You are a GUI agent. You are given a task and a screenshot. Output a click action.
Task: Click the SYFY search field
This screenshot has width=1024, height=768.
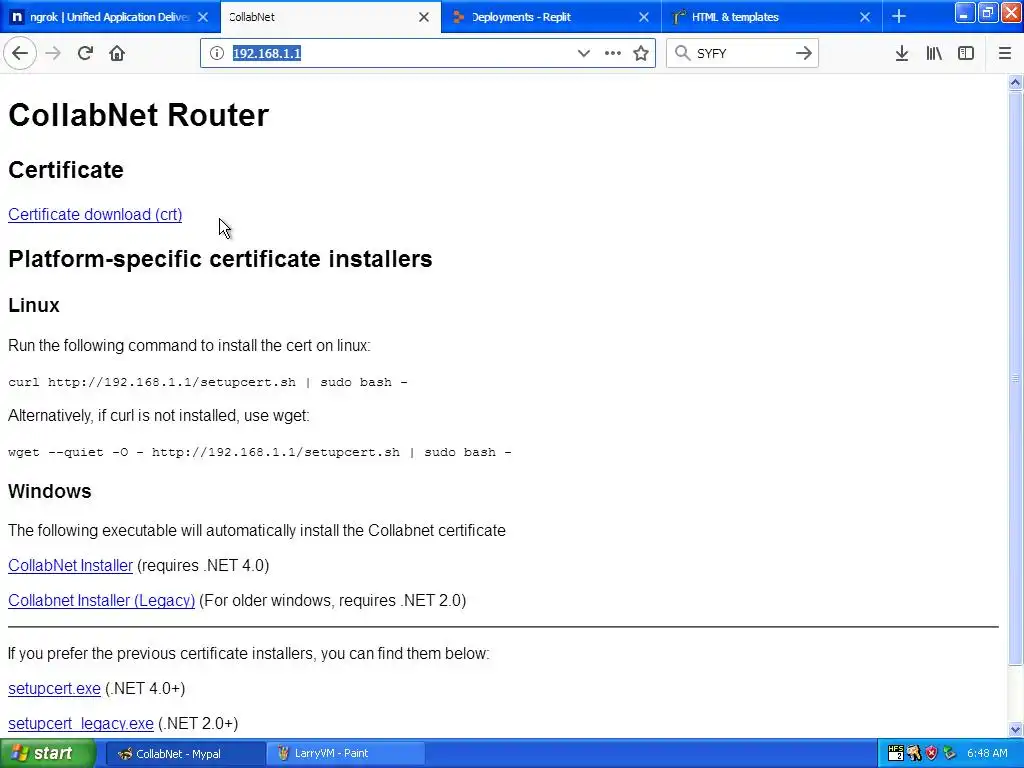pos(741,54)
